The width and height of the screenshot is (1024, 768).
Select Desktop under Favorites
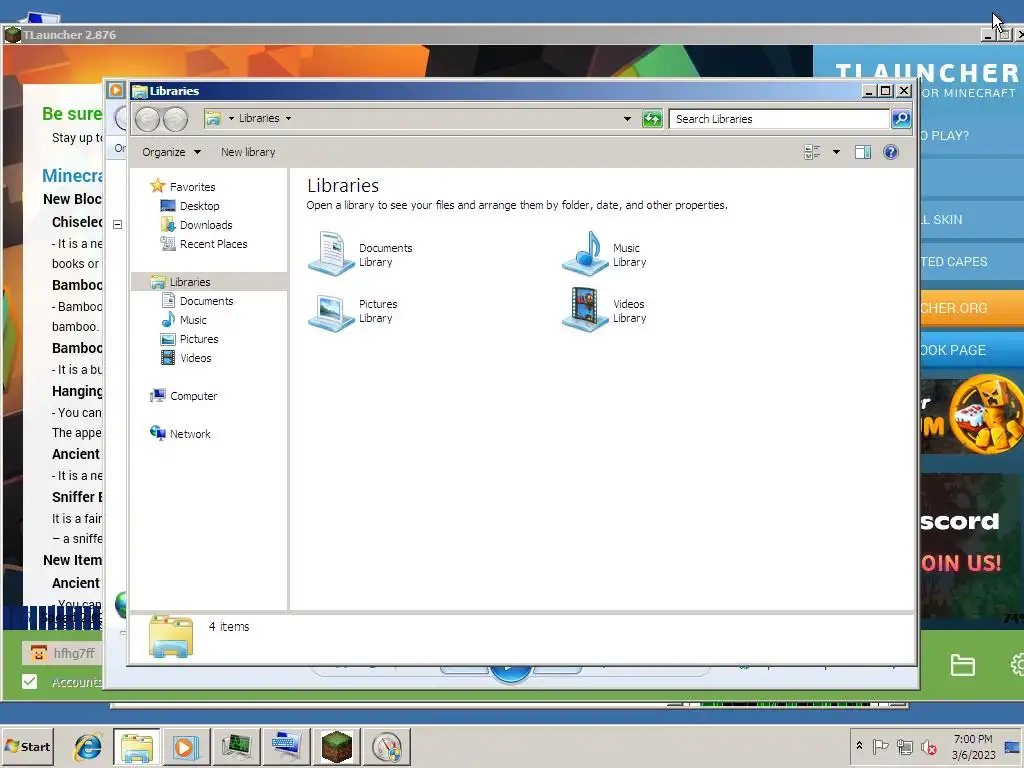[199, 206]
